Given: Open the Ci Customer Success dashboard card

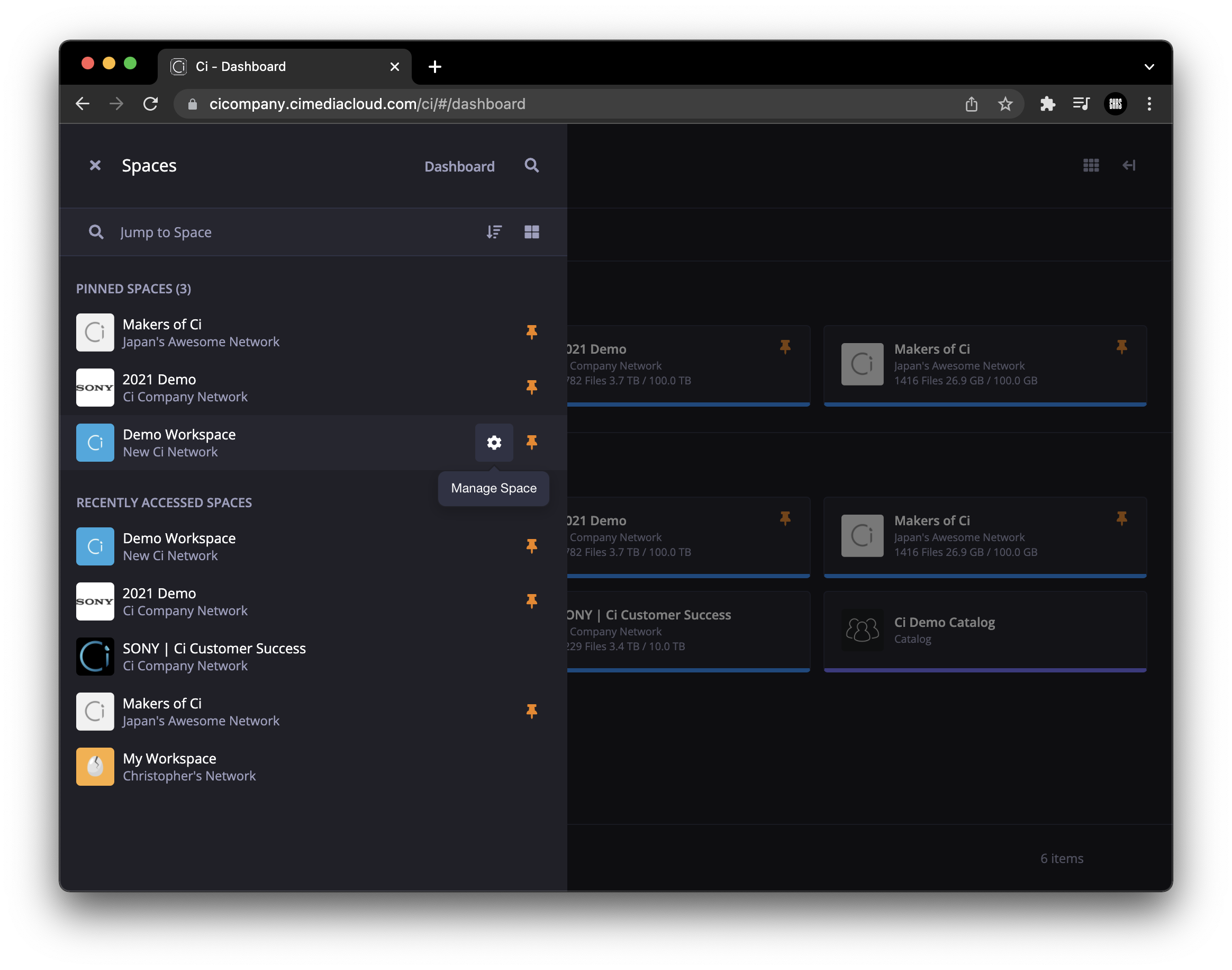Looking at the screenshot, I should pyautogui.click(x=689, y=631).
